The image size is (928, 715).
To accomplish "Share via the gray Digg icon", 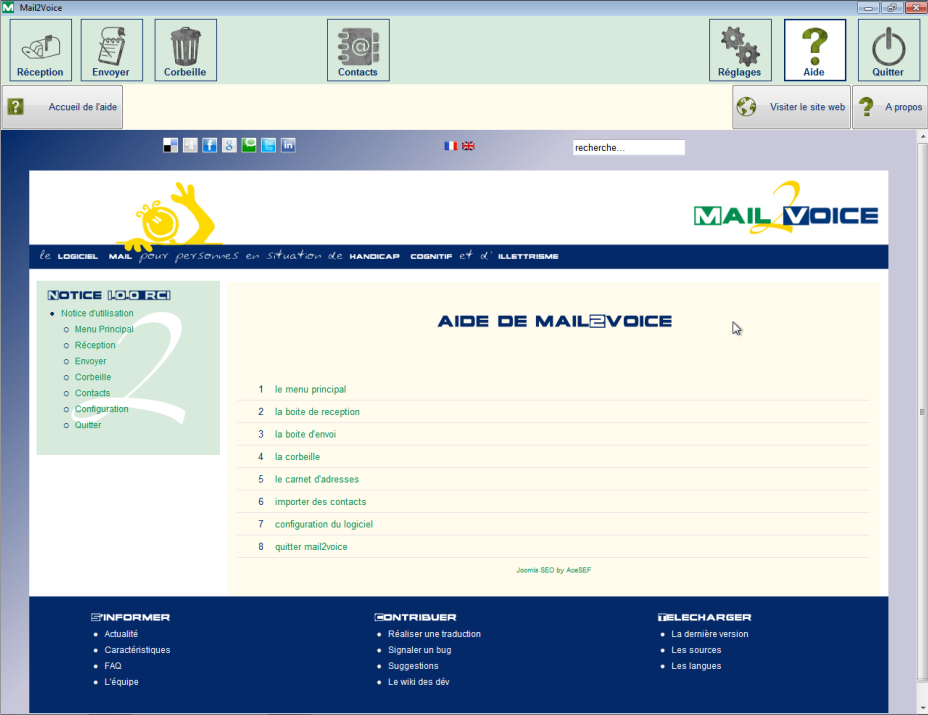I will pos(190,146).
